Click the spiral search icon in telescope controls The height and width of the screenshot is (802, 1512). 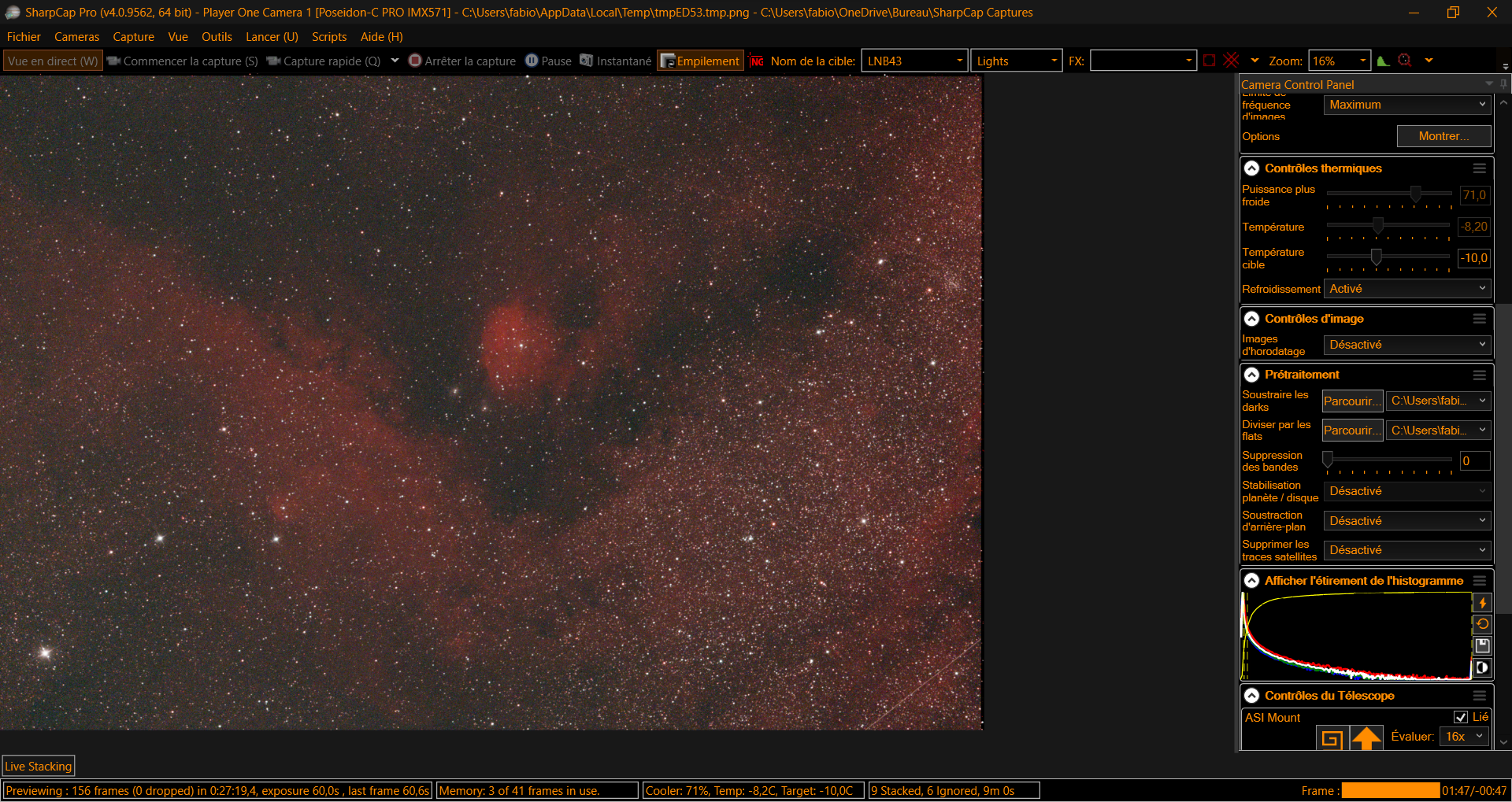coord(1332,738)
